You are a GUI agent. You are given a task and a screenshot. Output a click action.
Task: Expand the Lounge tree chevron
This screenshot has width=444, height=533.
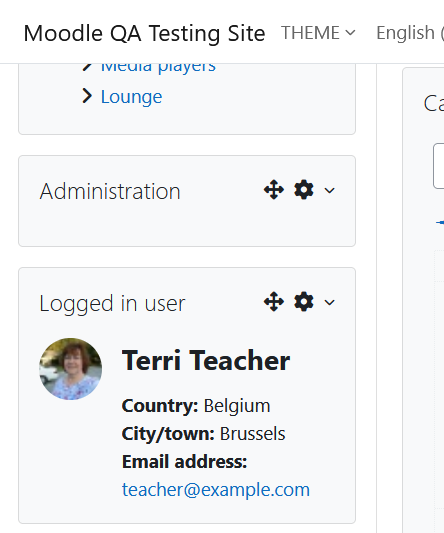click(87, 96)
